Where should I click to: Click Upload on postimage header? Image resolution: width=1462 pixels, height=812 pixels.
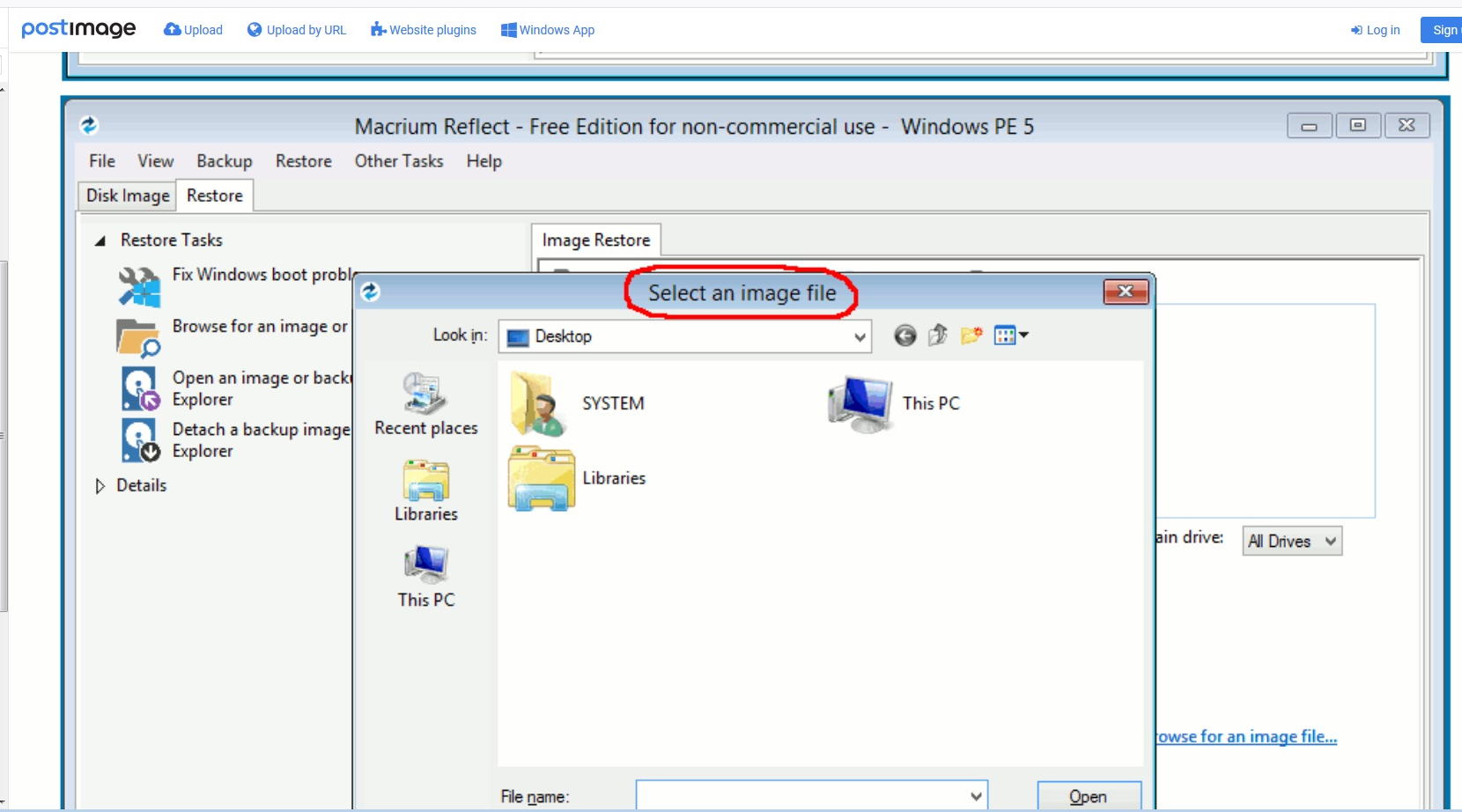coord(193,30)
